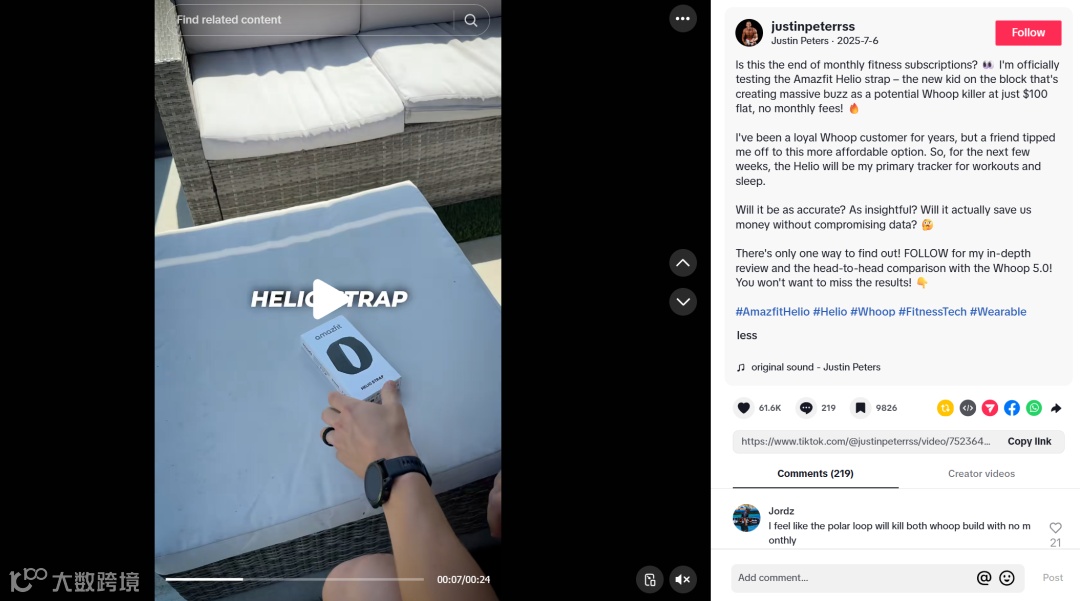Open the three-dots more options menu

pyautogui.click(x=683, y=19)
